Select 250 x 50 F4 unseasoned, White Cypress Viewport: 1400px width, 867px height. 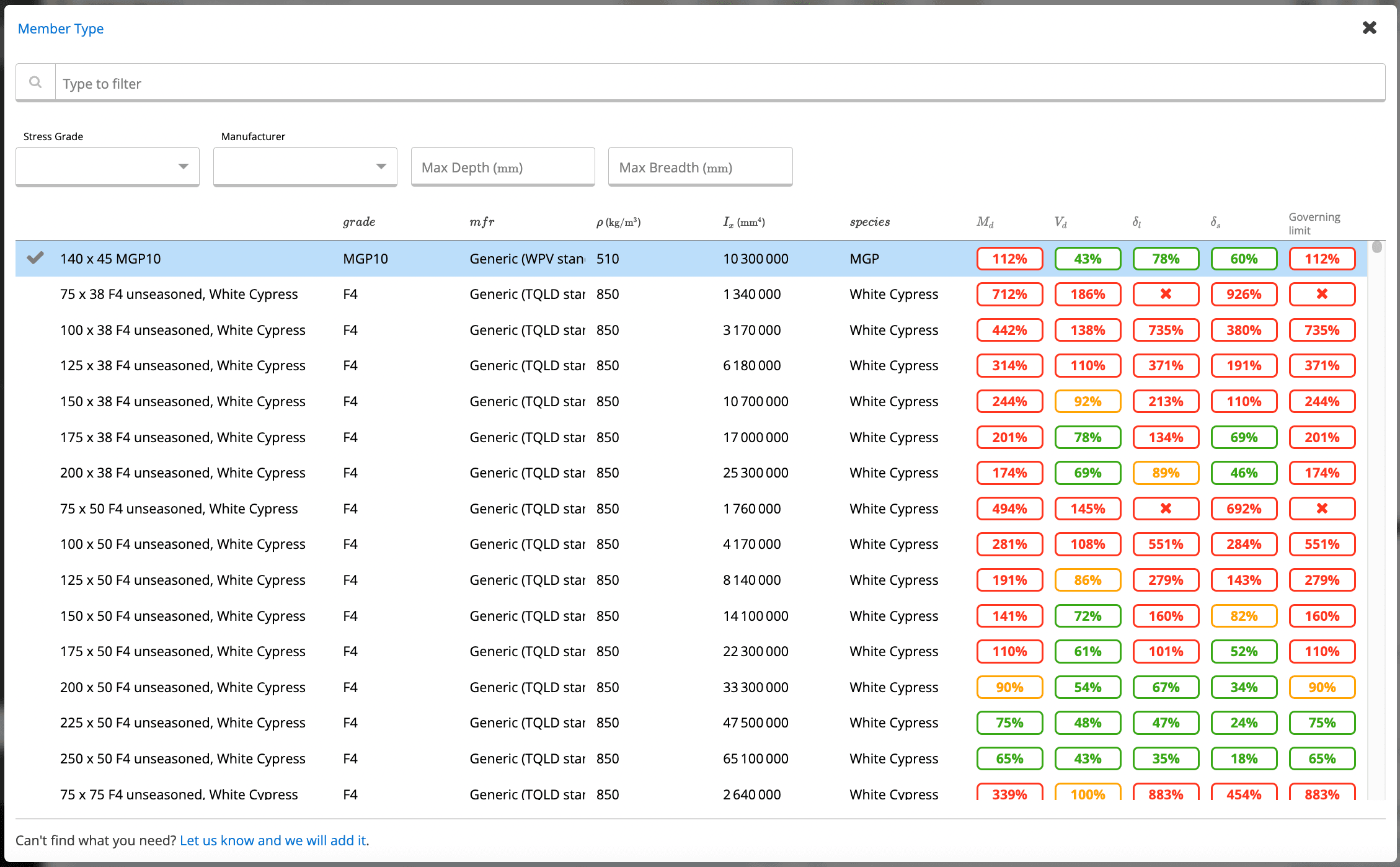pyautogui.click(x=691, y=758)
